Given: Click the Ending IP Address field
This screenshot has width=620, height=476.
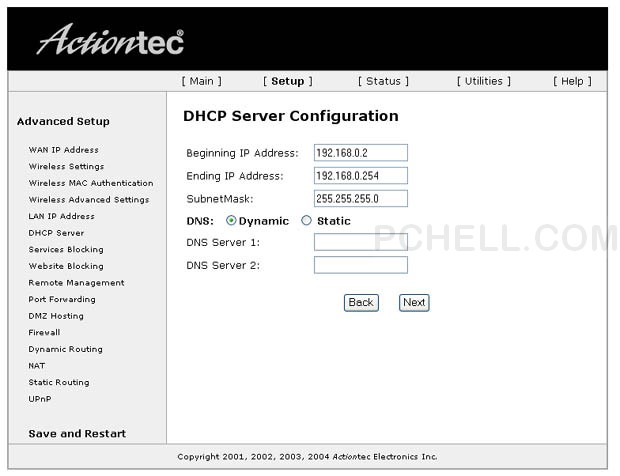Looking at the screenshot, I should pyautogui.click(x=360, y=176).
